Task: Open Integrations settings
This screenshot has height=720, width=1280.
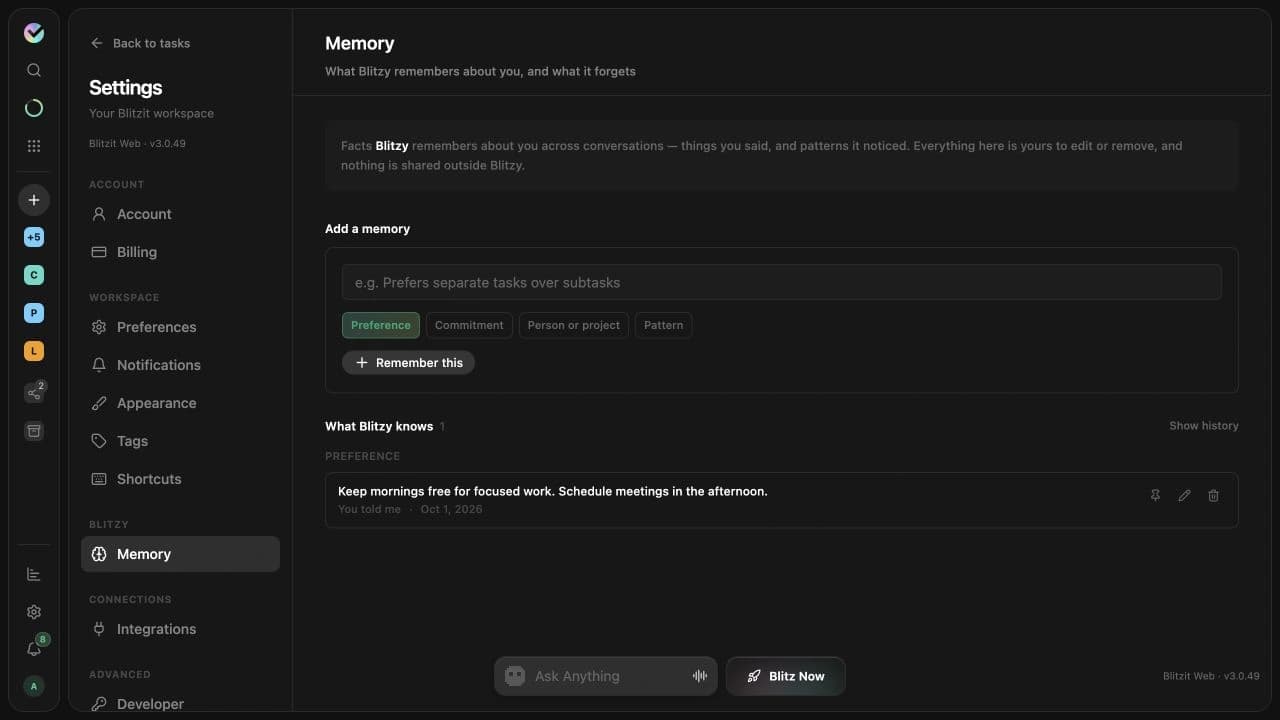Action: tap(180, 629)
